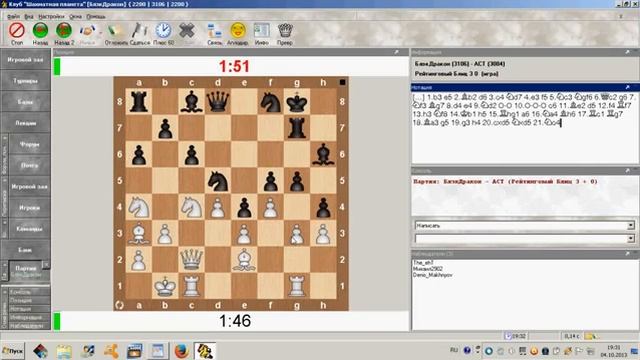Click the white king on b1

point(165,286)
